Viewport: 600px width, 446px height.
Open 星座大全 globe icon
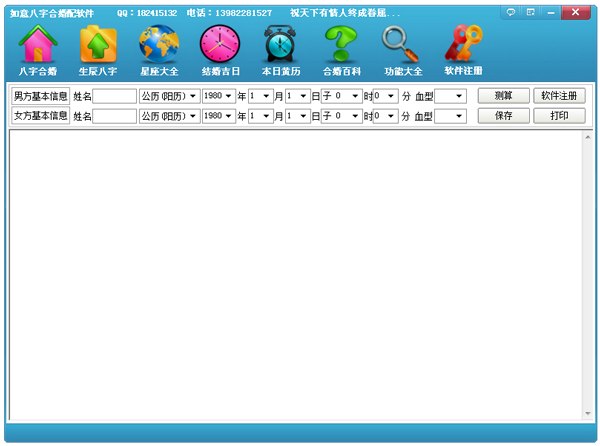click(159, 47)
